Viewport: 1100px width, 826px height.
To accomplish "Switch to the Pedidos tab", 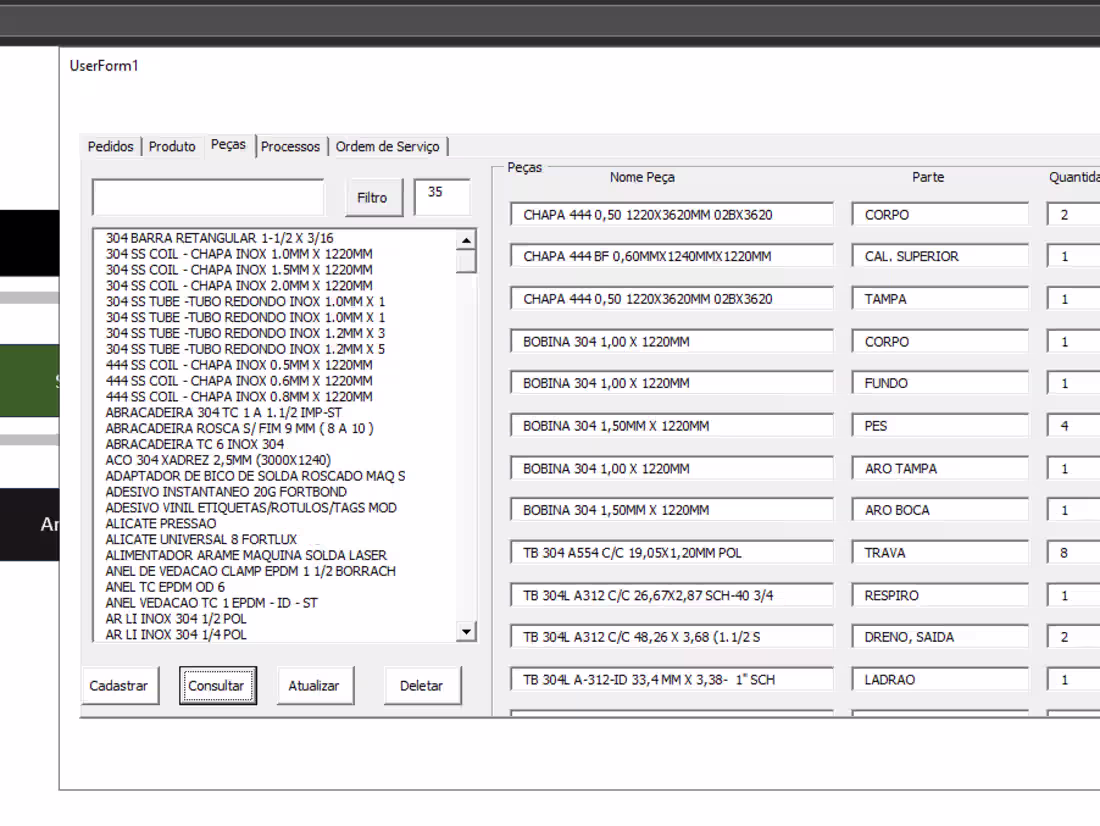I will (110, 146).
